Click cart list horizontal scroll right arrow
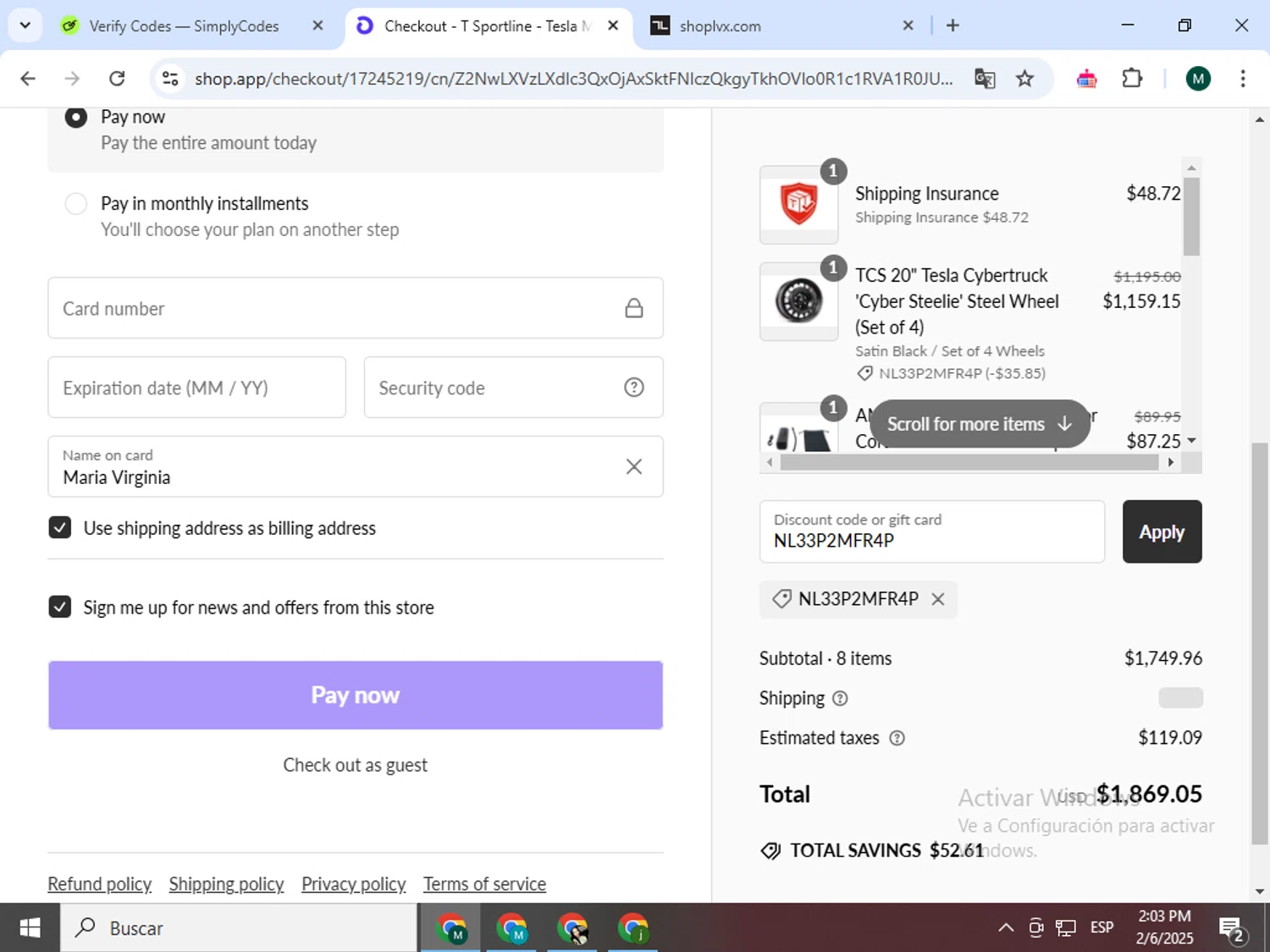Screen dimensions: 1270x952 click(x=1171, y=462)
